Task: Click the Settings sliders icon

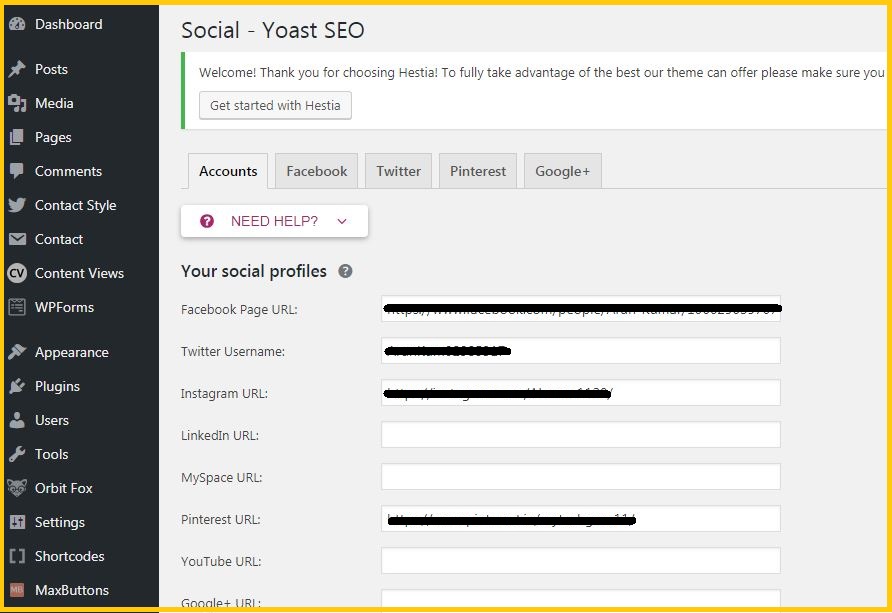Action: pyautogui.click(x=17, y=521)
